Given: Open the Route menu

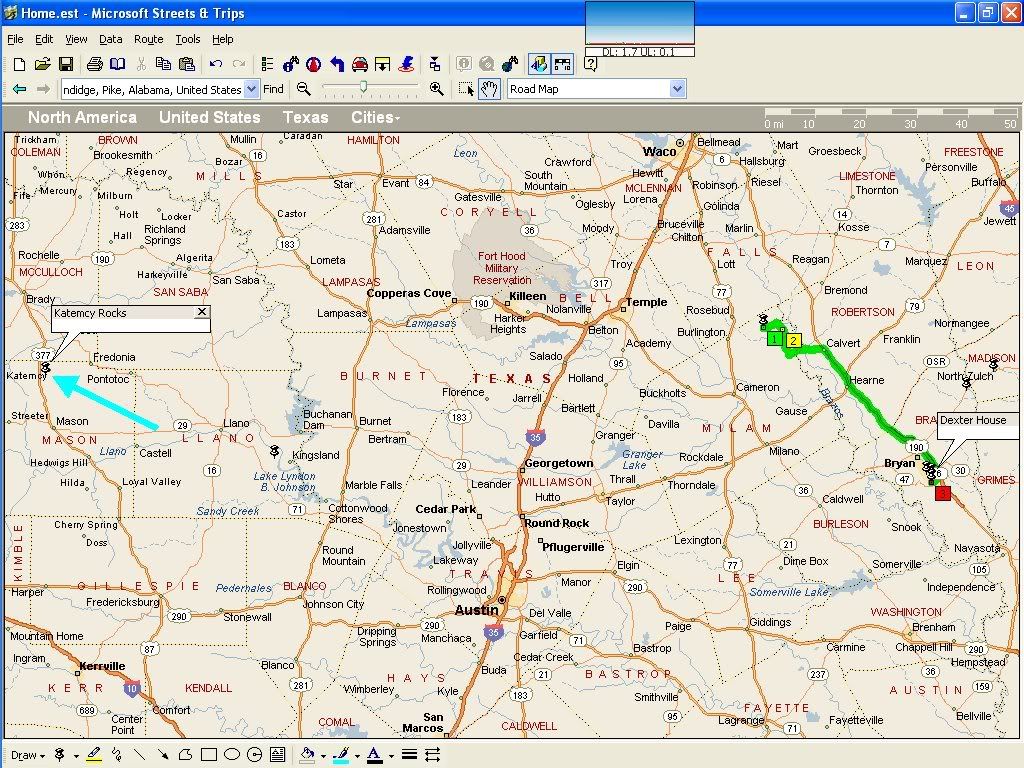Looking at the screenshot, I should [x=148, y=39].
